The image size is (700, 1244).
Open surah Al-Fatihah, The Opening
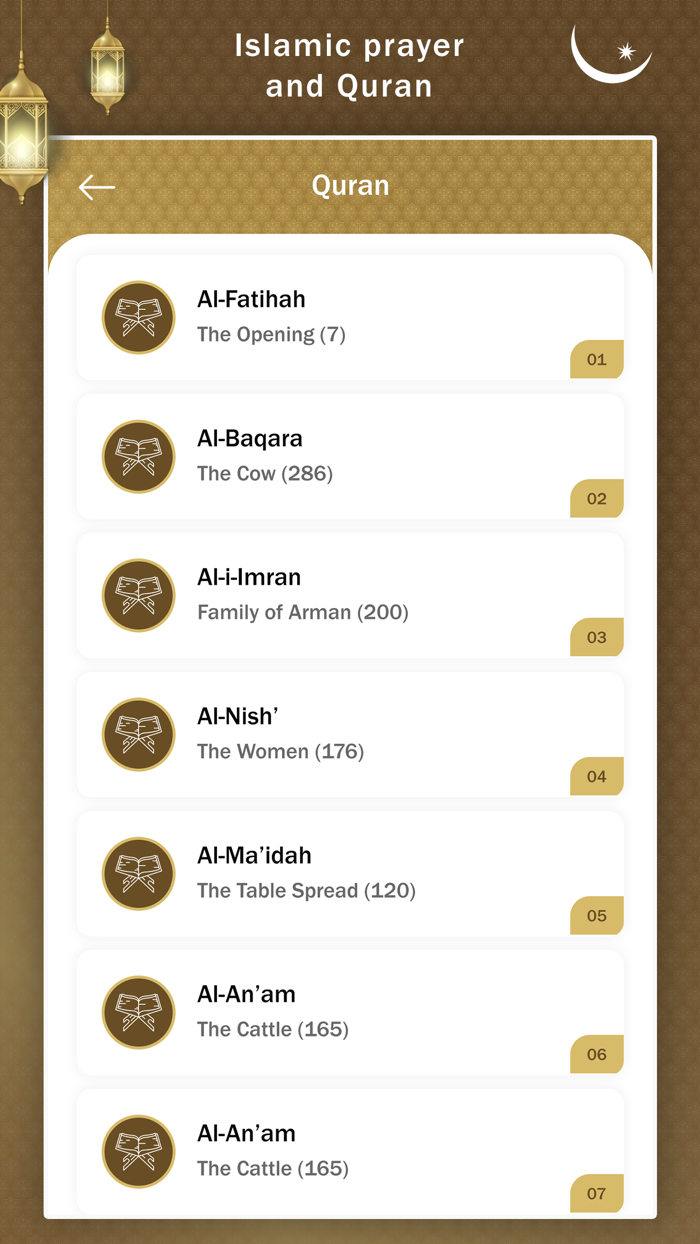pyautogui.click(x=350, y=317)
